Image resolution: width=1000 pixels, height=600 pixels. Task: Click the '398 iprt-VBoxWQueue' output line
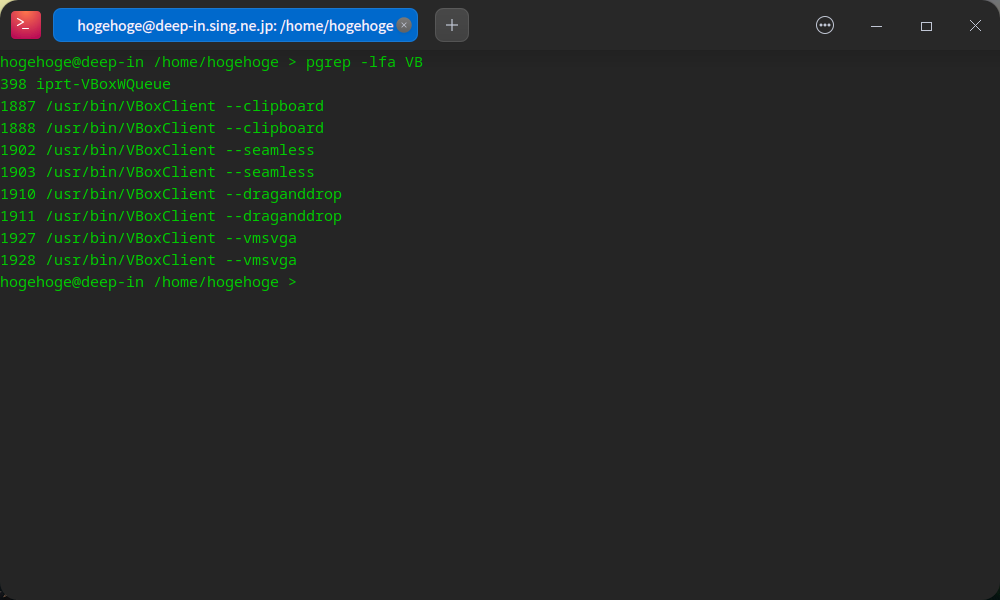pos(85,84)
